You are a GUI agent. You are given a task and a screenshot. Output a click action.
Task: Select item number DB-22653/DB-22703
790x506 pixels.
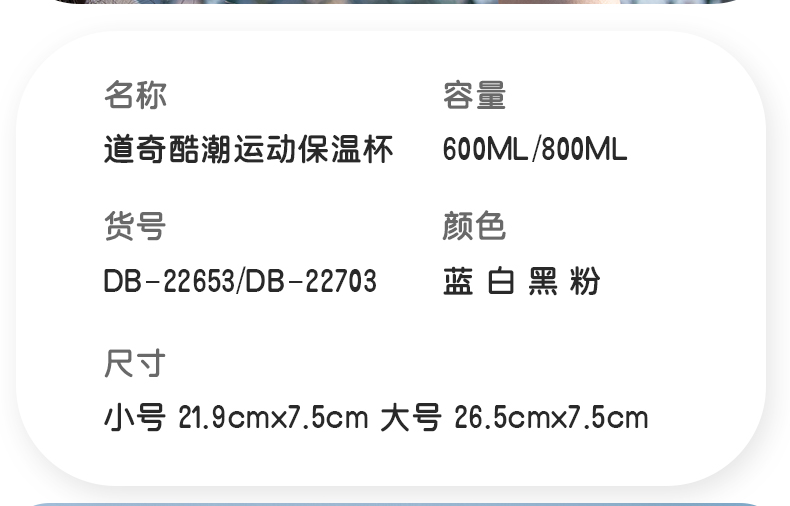pos(240,281)
